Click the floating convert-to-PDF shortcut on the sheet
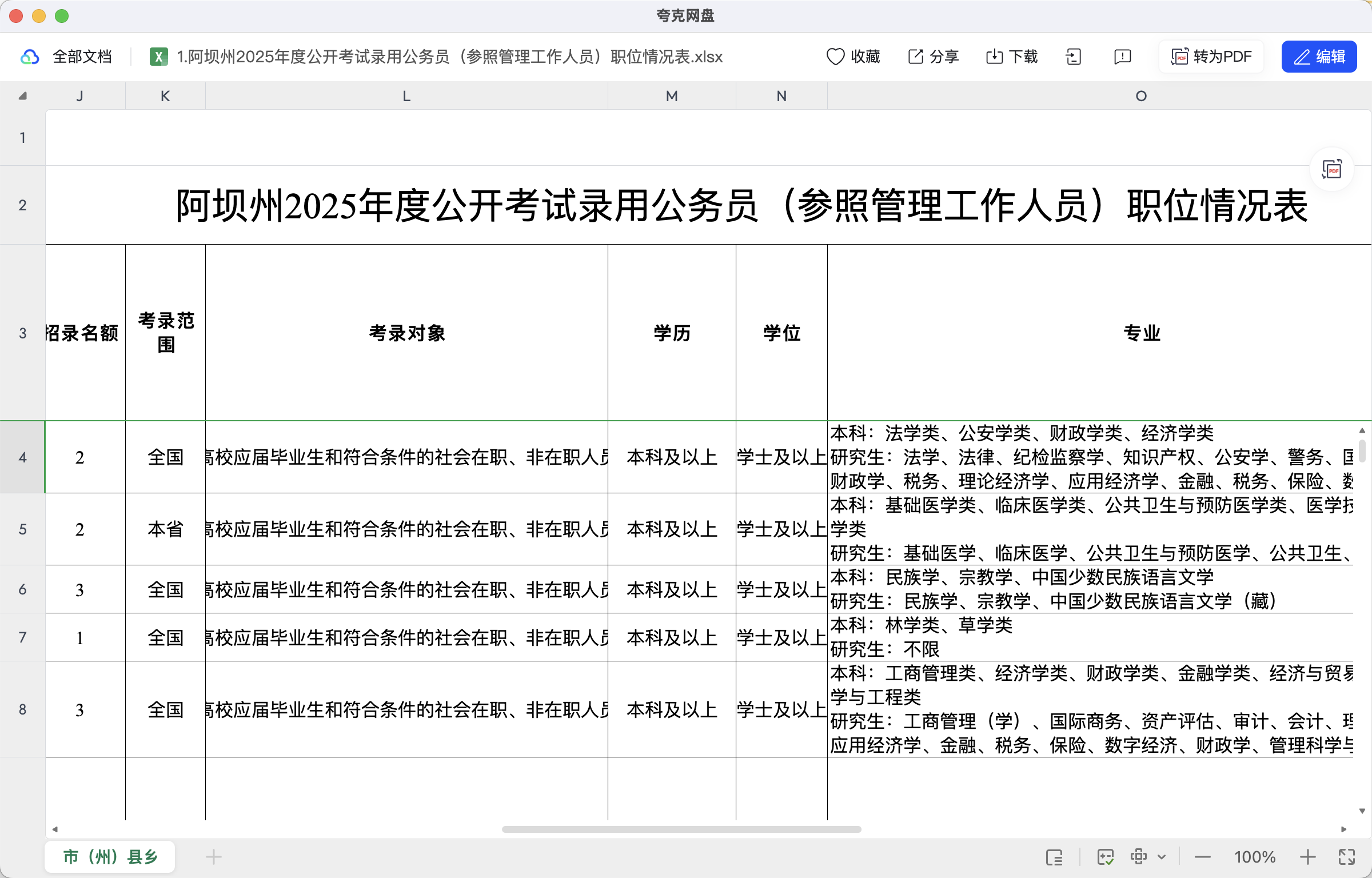This screenshot has width=1372, height=878. [x=1332, y=170]
